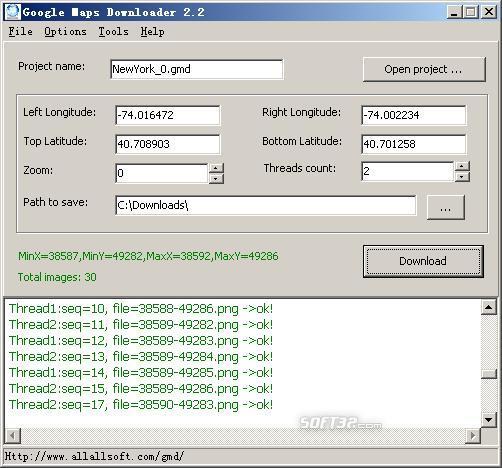Click the horizontal scrollbar right arrow
The image size is (502, 468).
473,435
